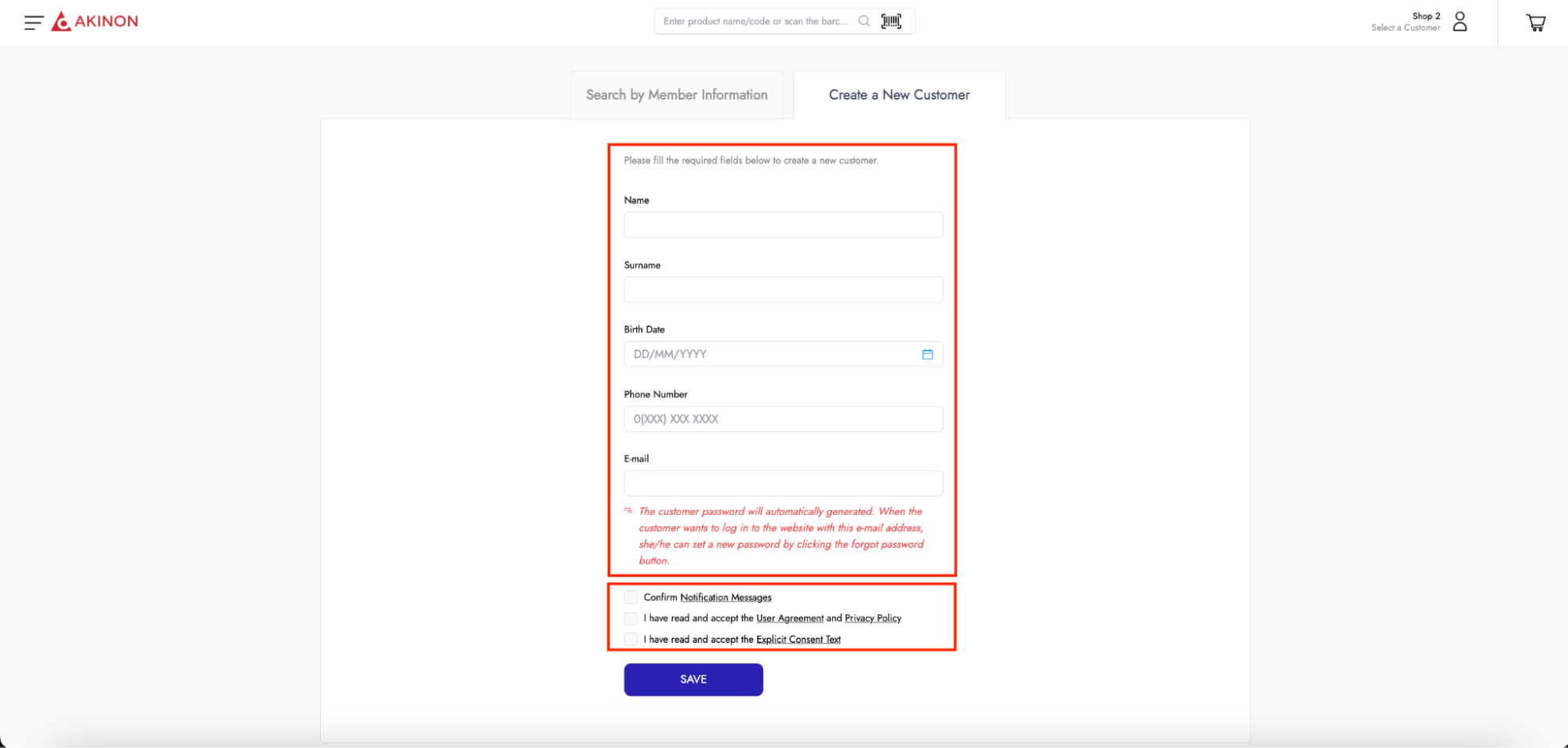Click the search magnifier icon
The image size is (1568, 748).
[864, 21]
